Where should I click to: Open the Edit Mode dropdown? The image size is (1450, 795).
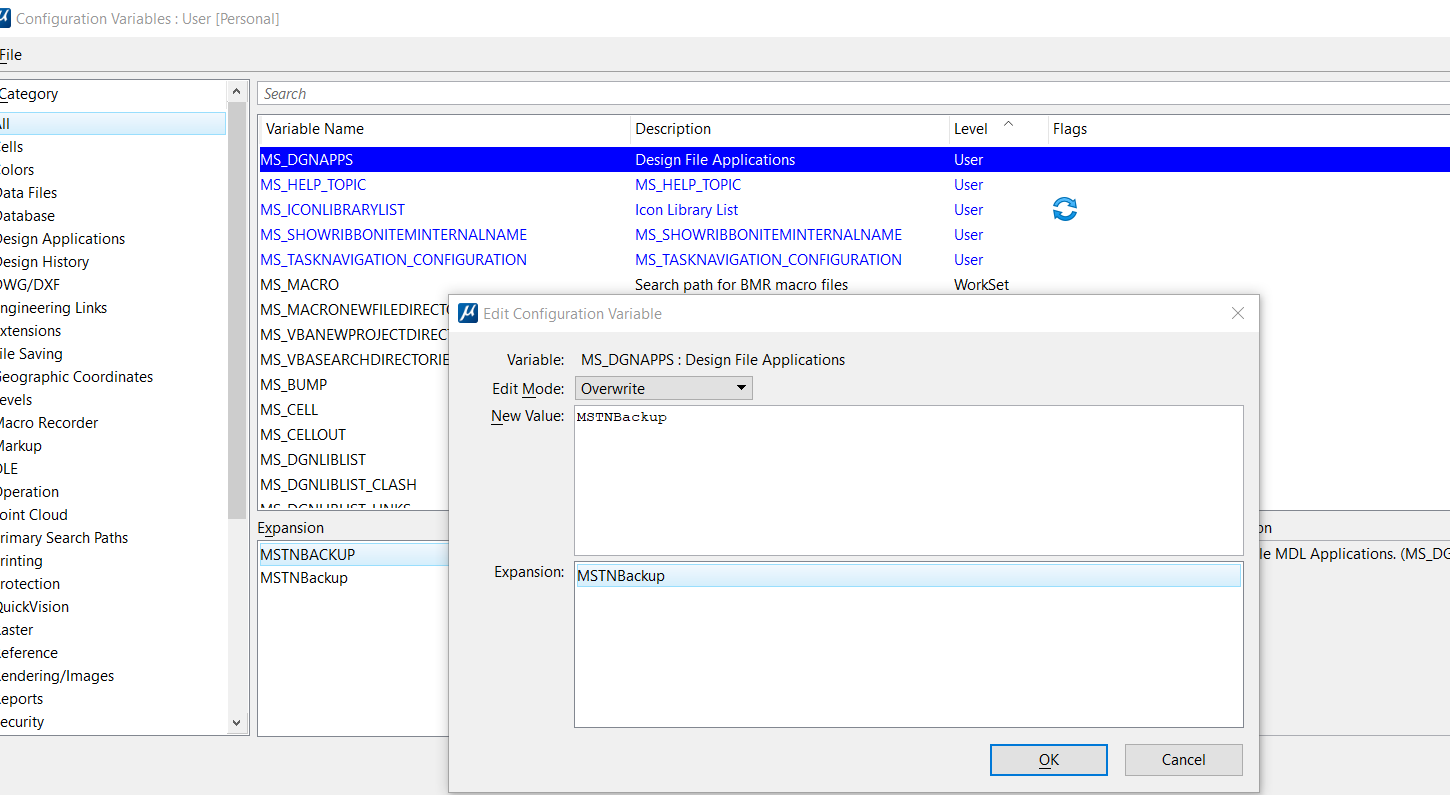[x=664, y=388]
